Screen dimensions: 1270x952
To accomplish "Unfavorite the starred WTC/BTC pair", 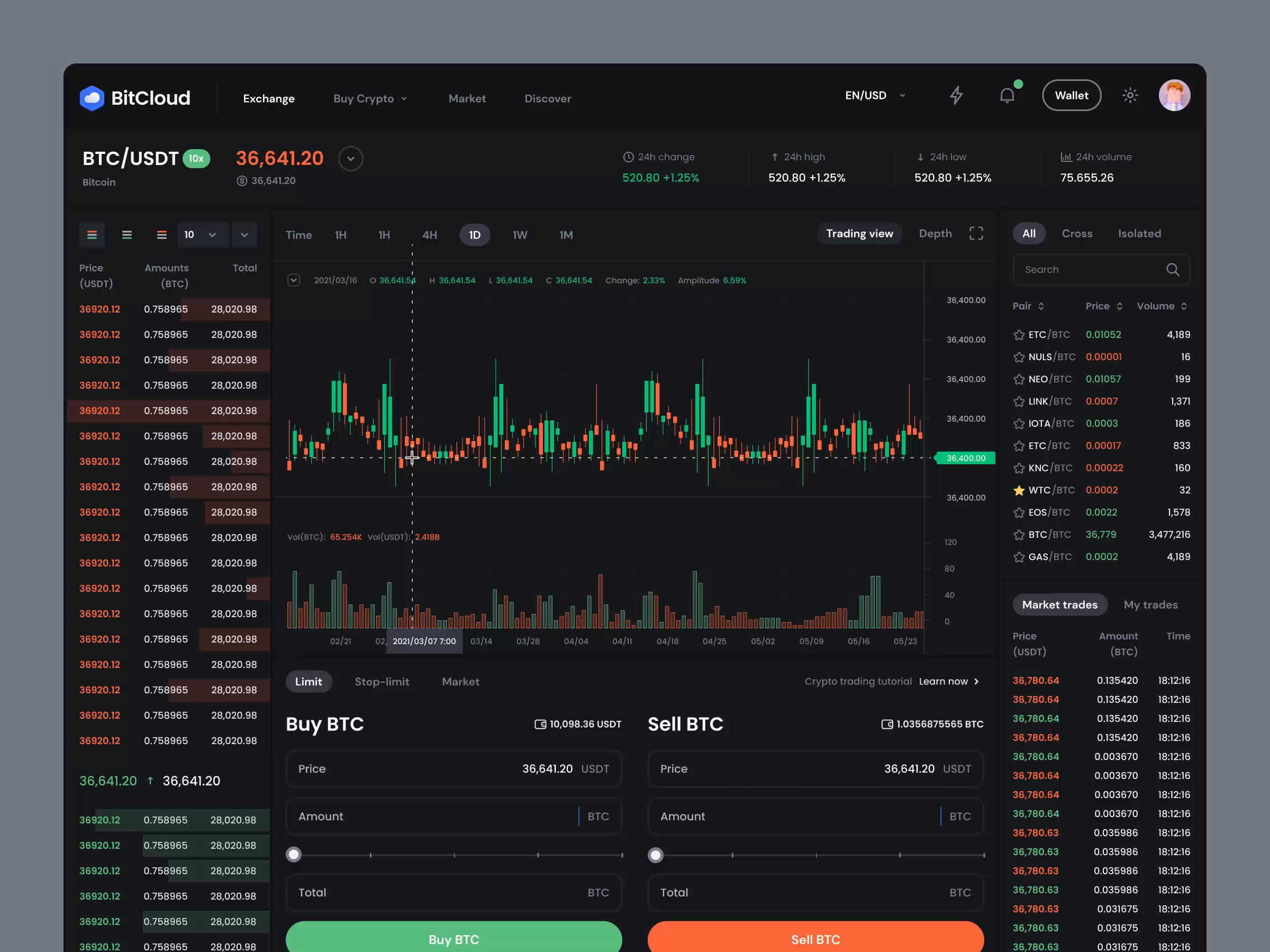I will (x=1019, y=490).
